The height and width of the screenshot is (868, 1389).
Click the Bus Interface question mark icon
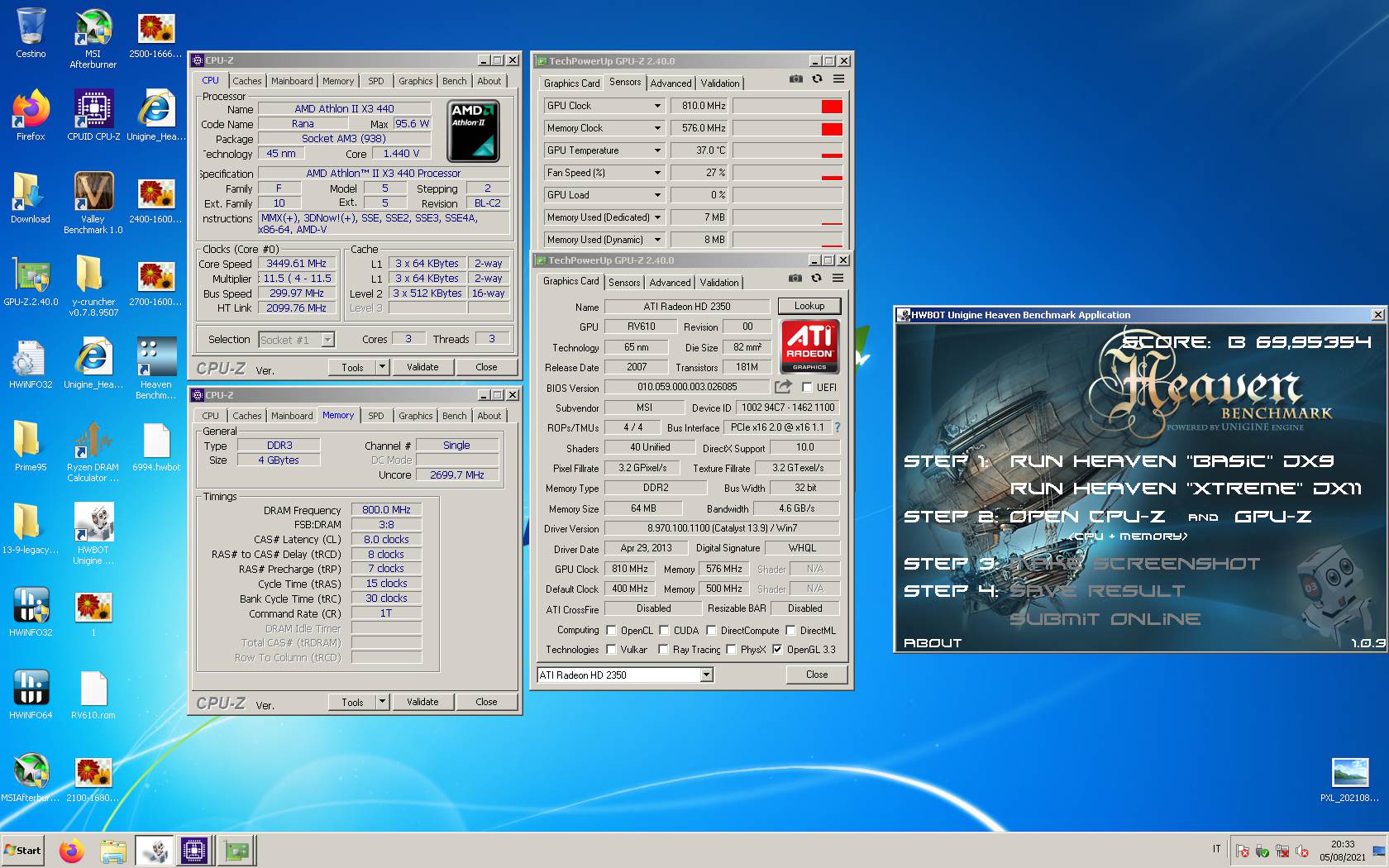pos(837,427)
